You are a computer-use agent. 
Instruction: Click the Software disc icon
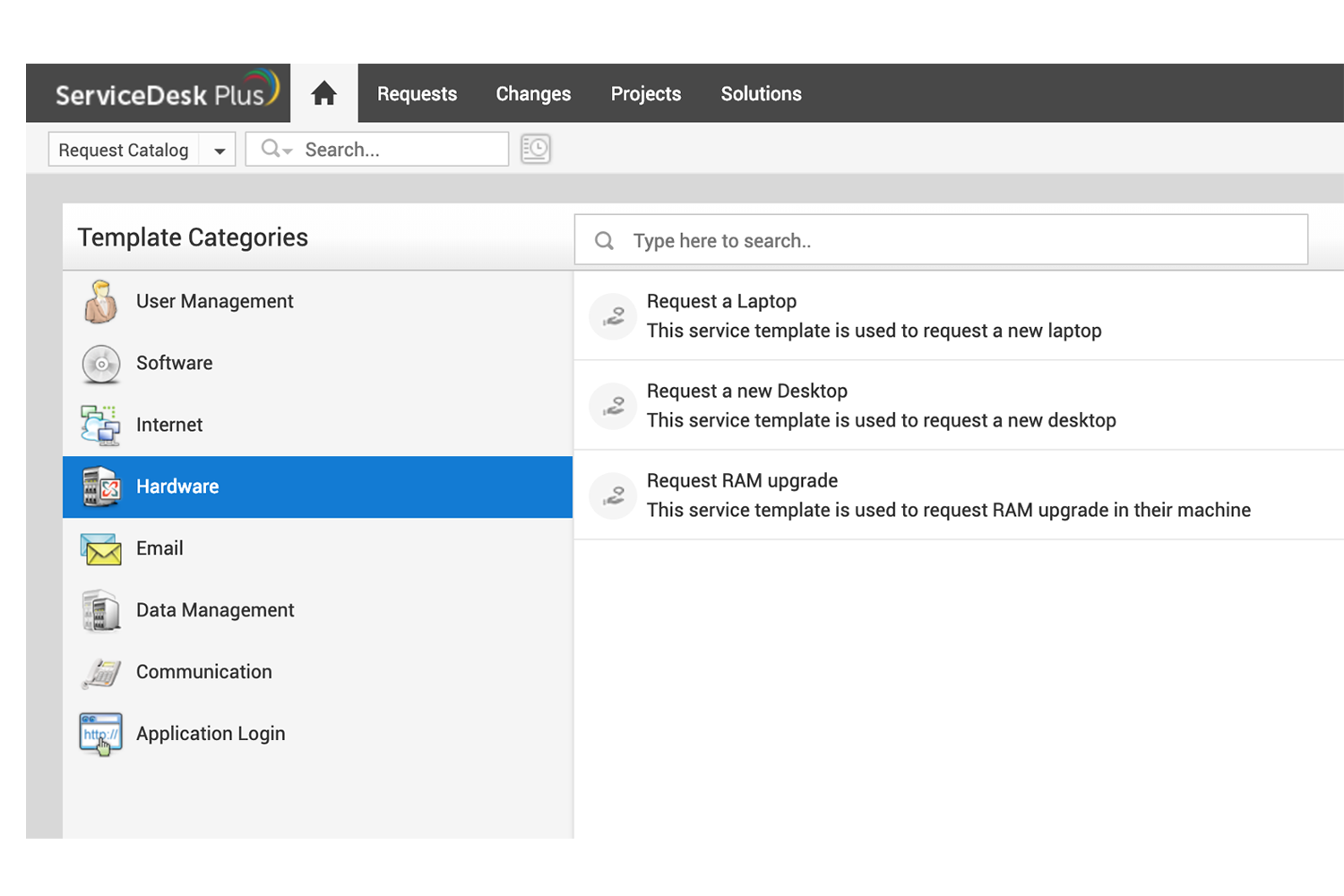[101, 364]
